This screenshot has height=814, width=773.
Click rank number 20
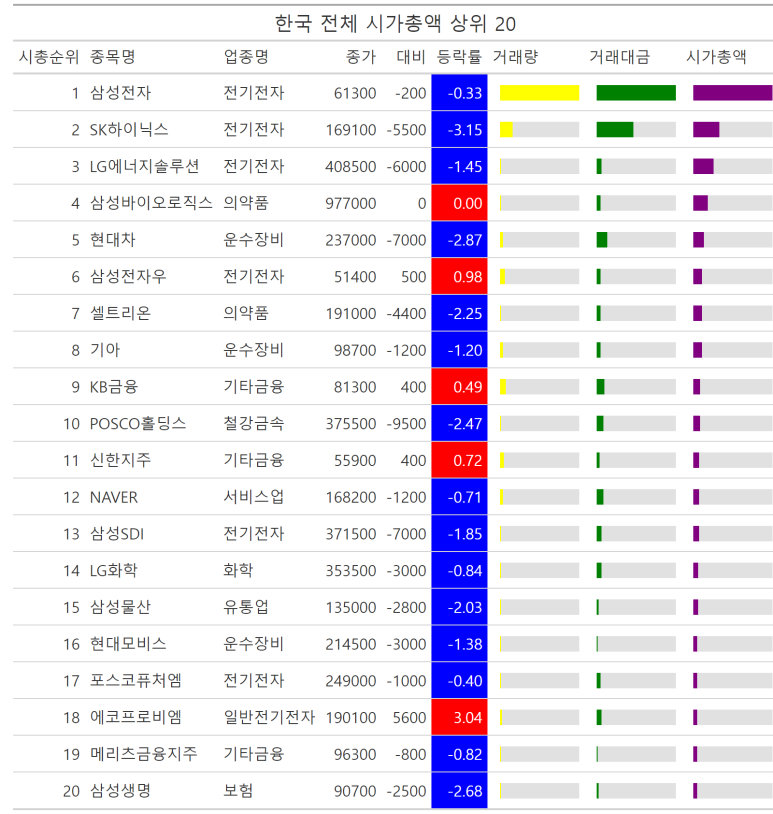coord(71,791)
